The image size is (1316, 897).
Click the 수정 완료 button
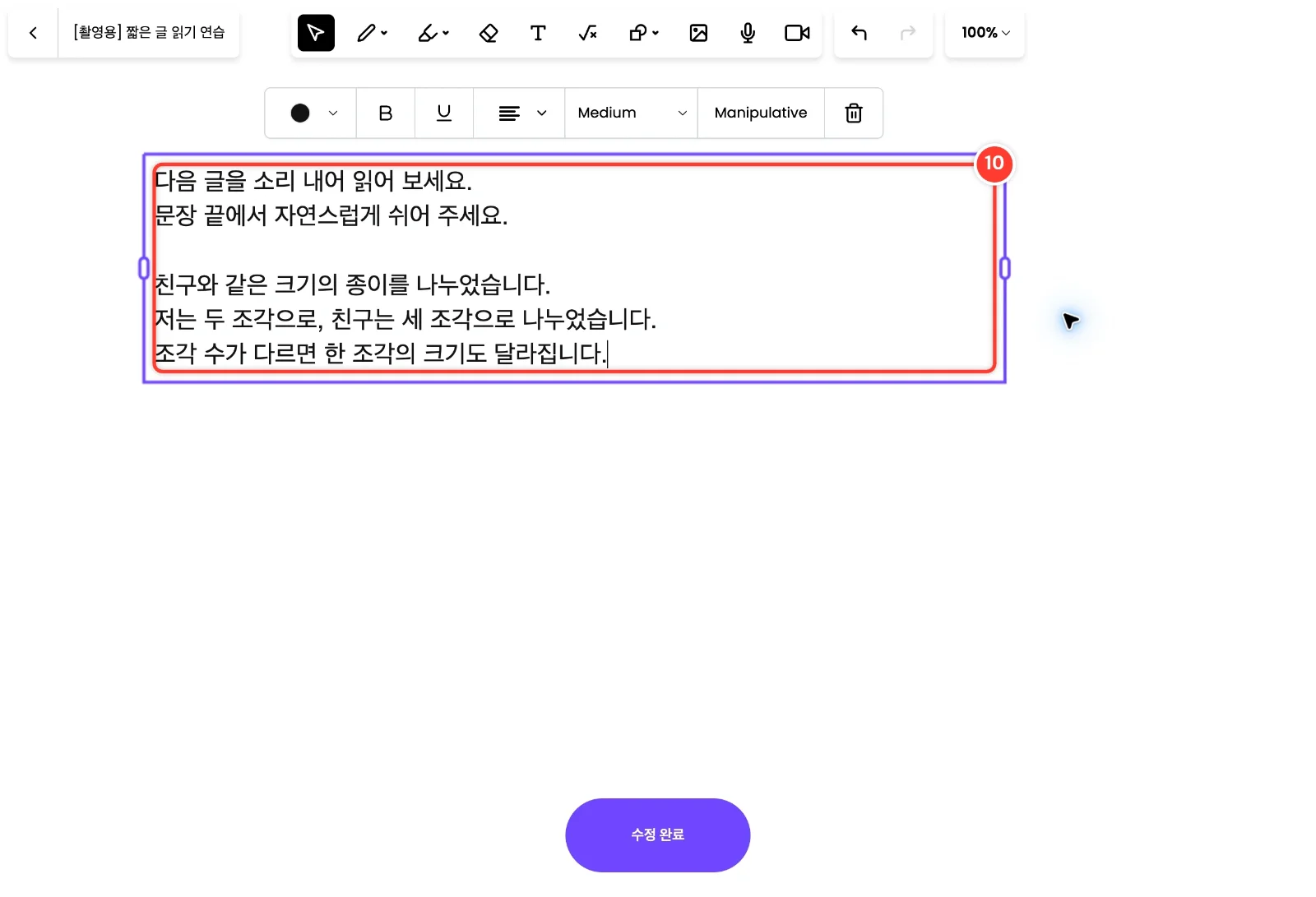click(x=658, y=835)
